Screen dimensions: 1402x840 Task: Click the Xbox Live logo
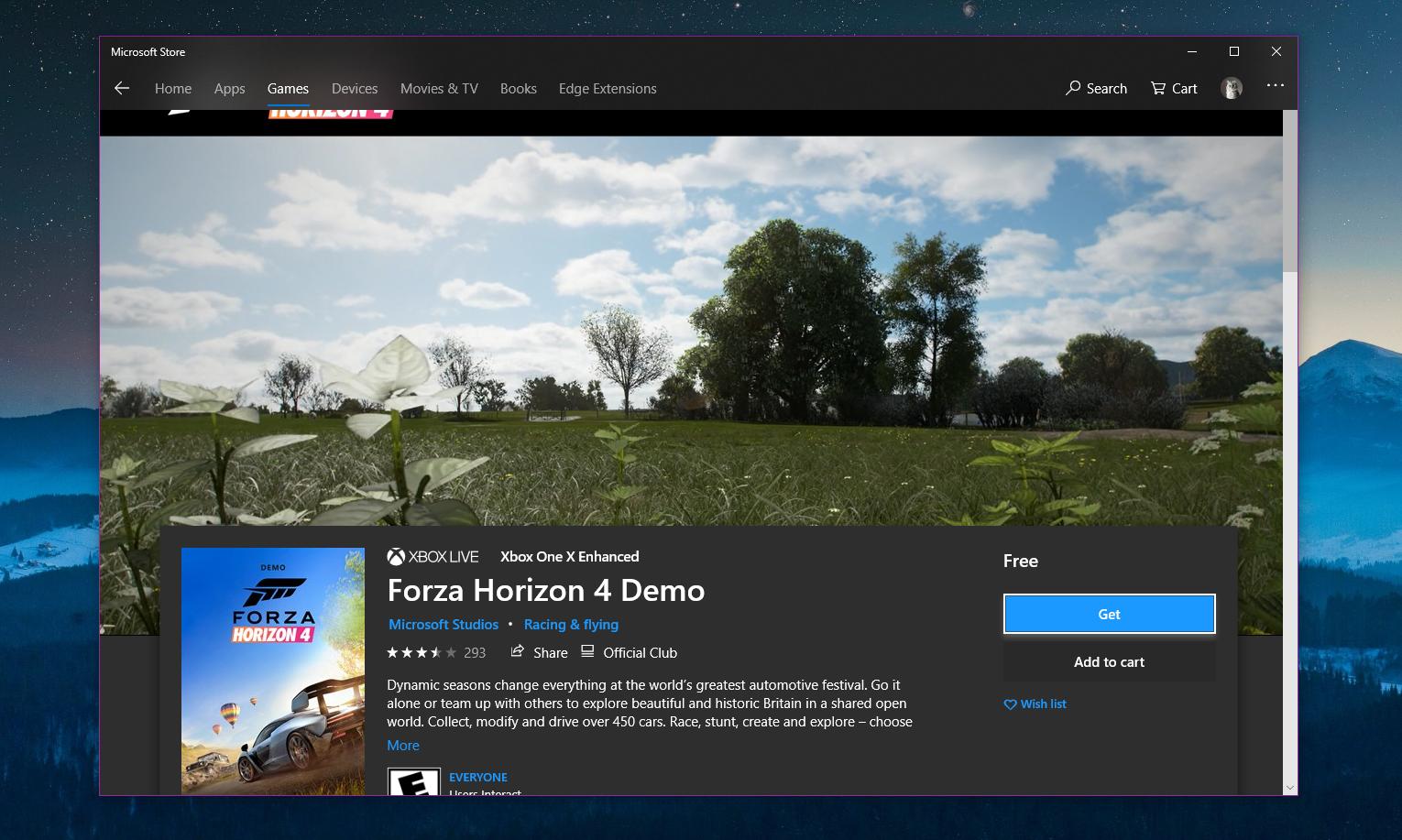(433, 556)
